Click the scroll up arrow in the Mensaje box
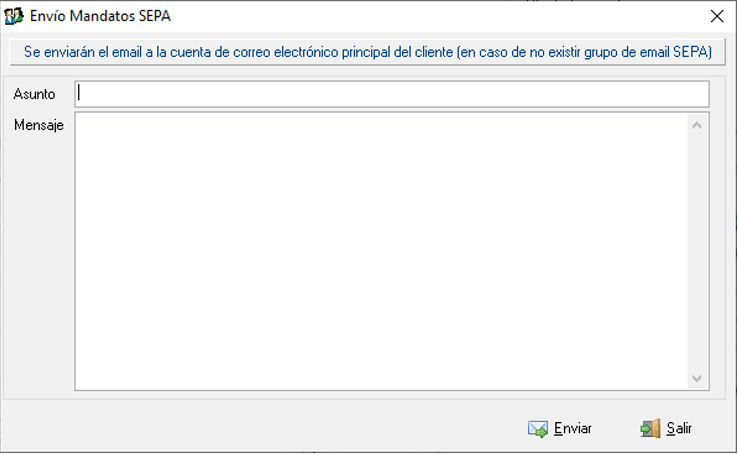 coord(697,125)
